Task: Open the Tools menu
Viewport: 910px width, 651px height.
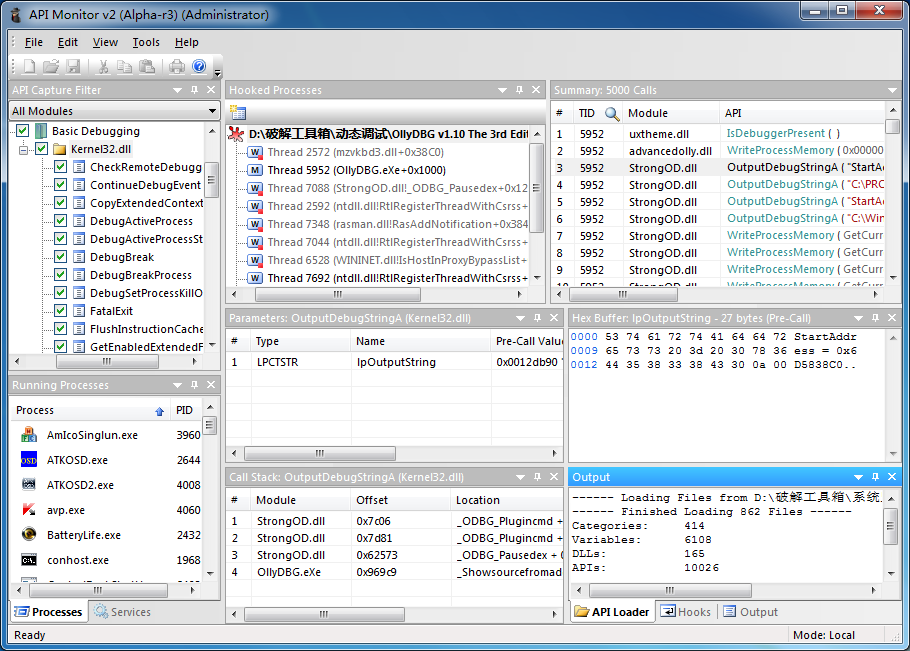Action: click(146, 42)
